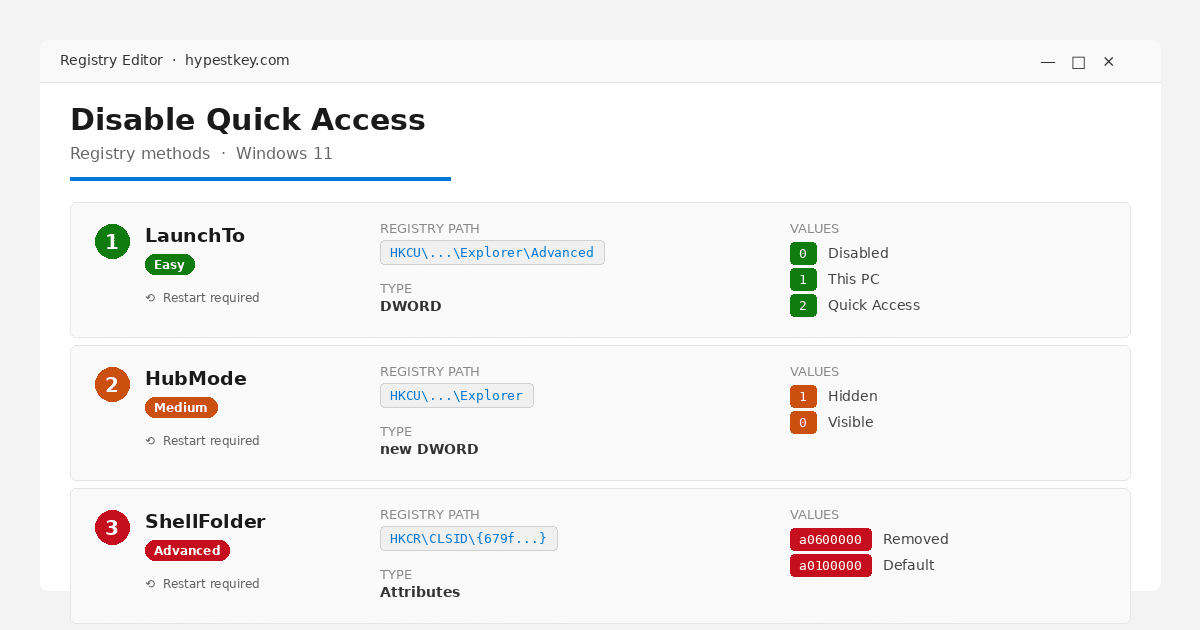Select the green 2 value chip for Quick Access

point(803,306)
